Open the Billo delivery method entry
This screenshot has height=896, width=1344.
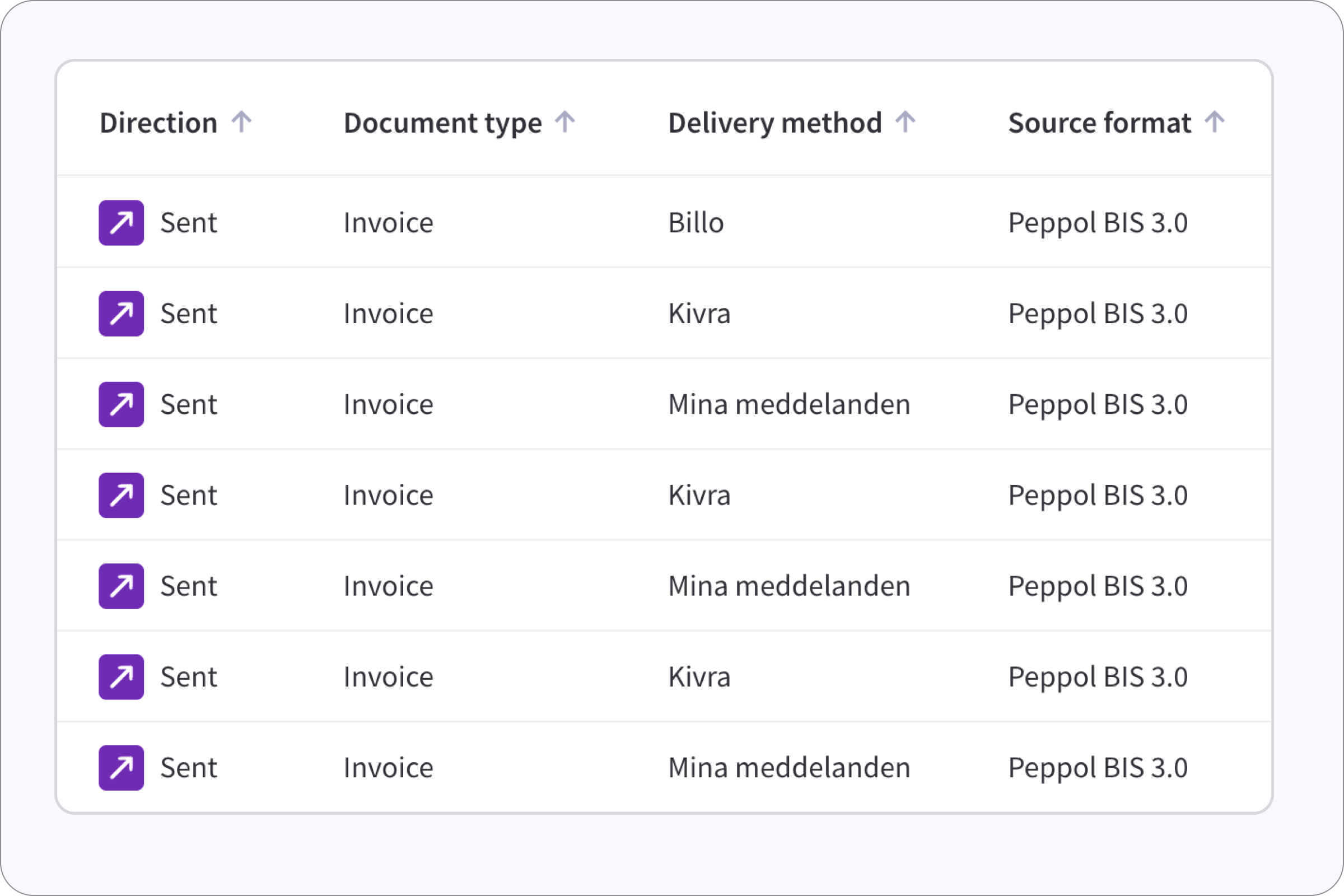pyautogui.click(x=696, y=223)
